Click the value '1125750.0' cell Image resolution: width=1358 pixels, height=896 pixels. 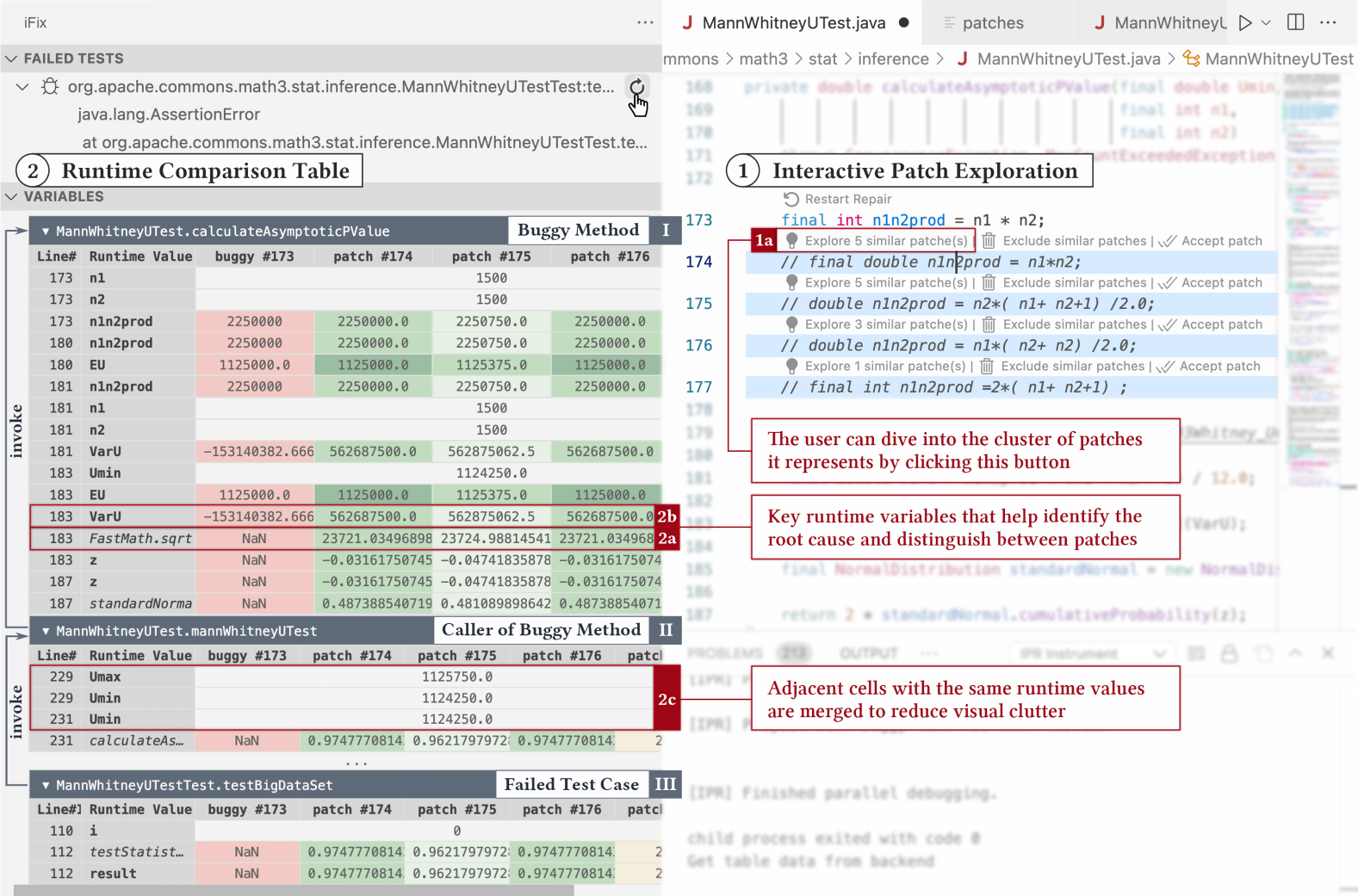click(x=456, y=677)
